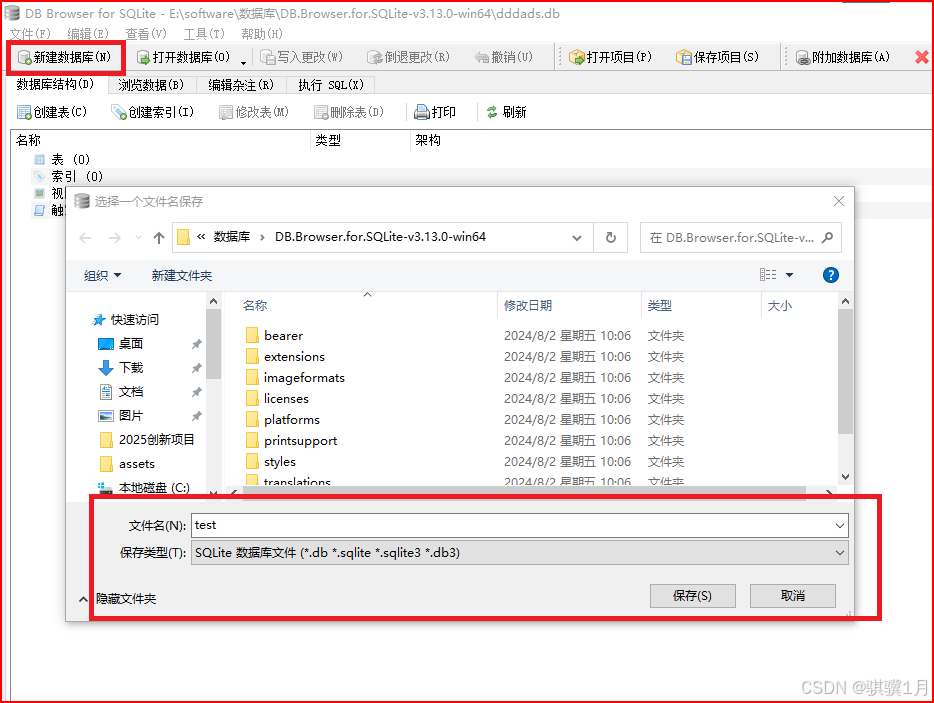Click 创建表(C) create table button
Screen dimensions: 934x703
(x=52, y=112)
